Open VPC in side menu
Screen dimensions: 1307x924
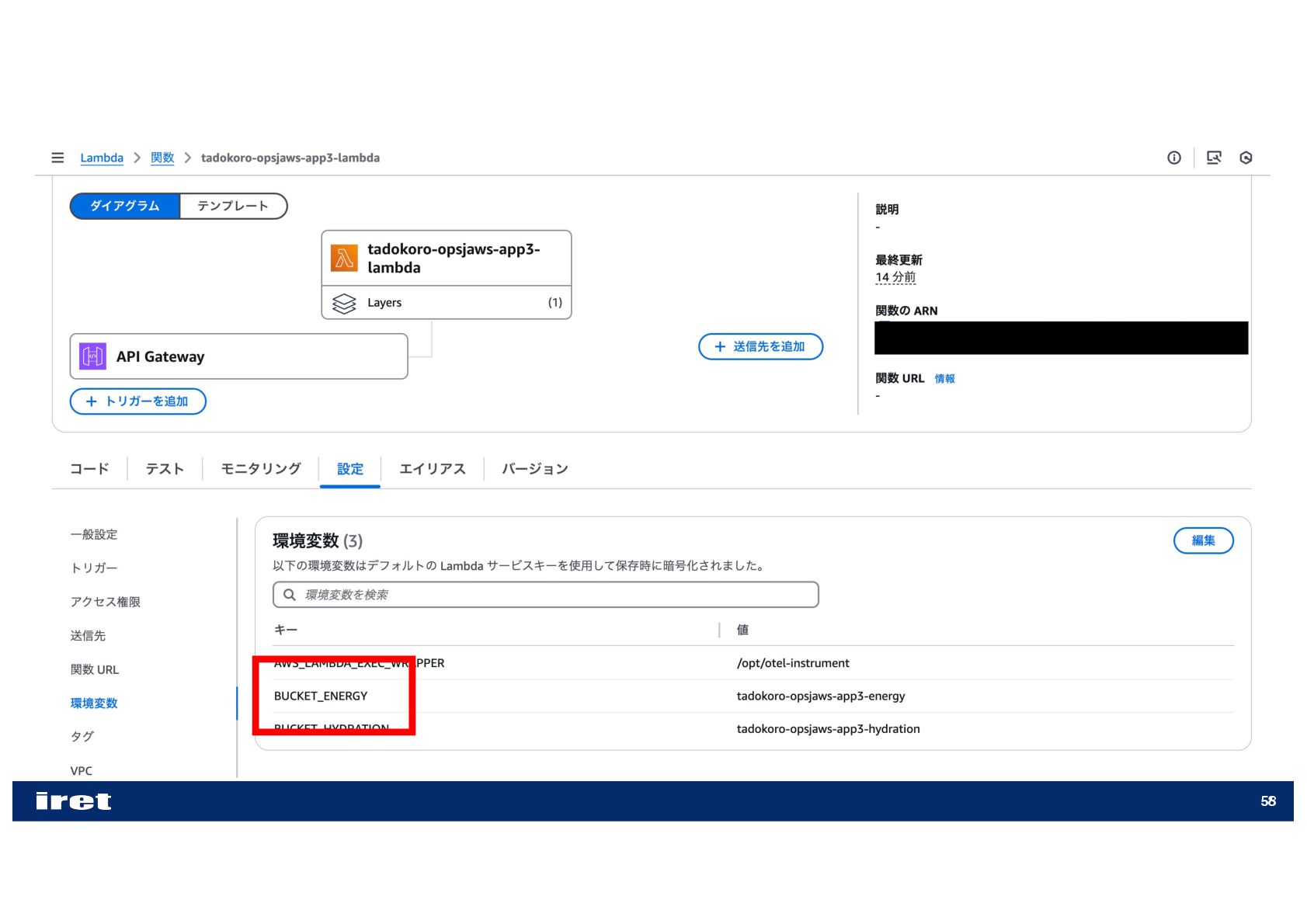[82, 771]
